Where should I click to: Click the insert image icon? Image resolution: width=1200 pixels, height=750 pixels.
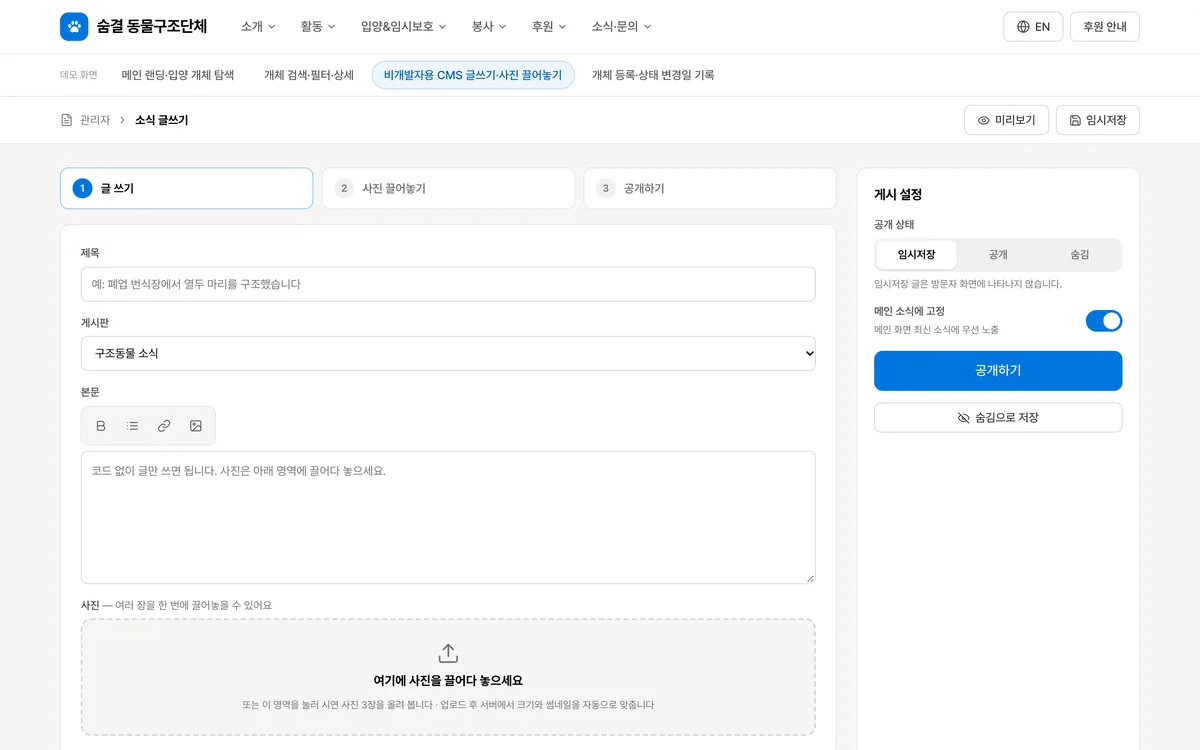[x=196, y=426]
